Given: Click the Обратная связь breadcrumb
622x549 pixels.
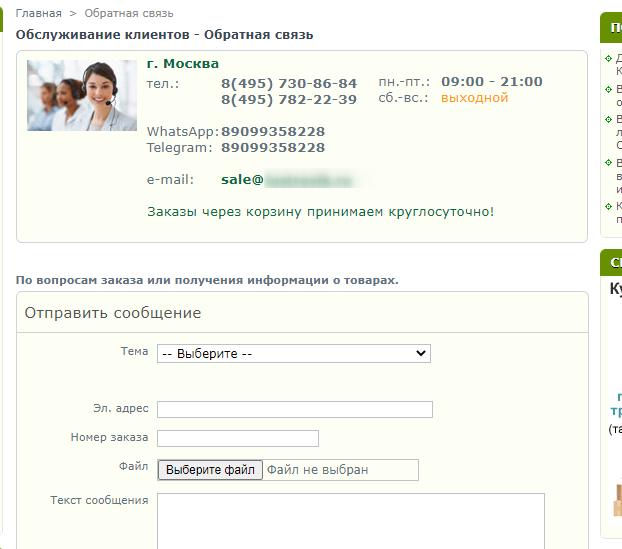Looking at the screenshot, I should (128, 13).
